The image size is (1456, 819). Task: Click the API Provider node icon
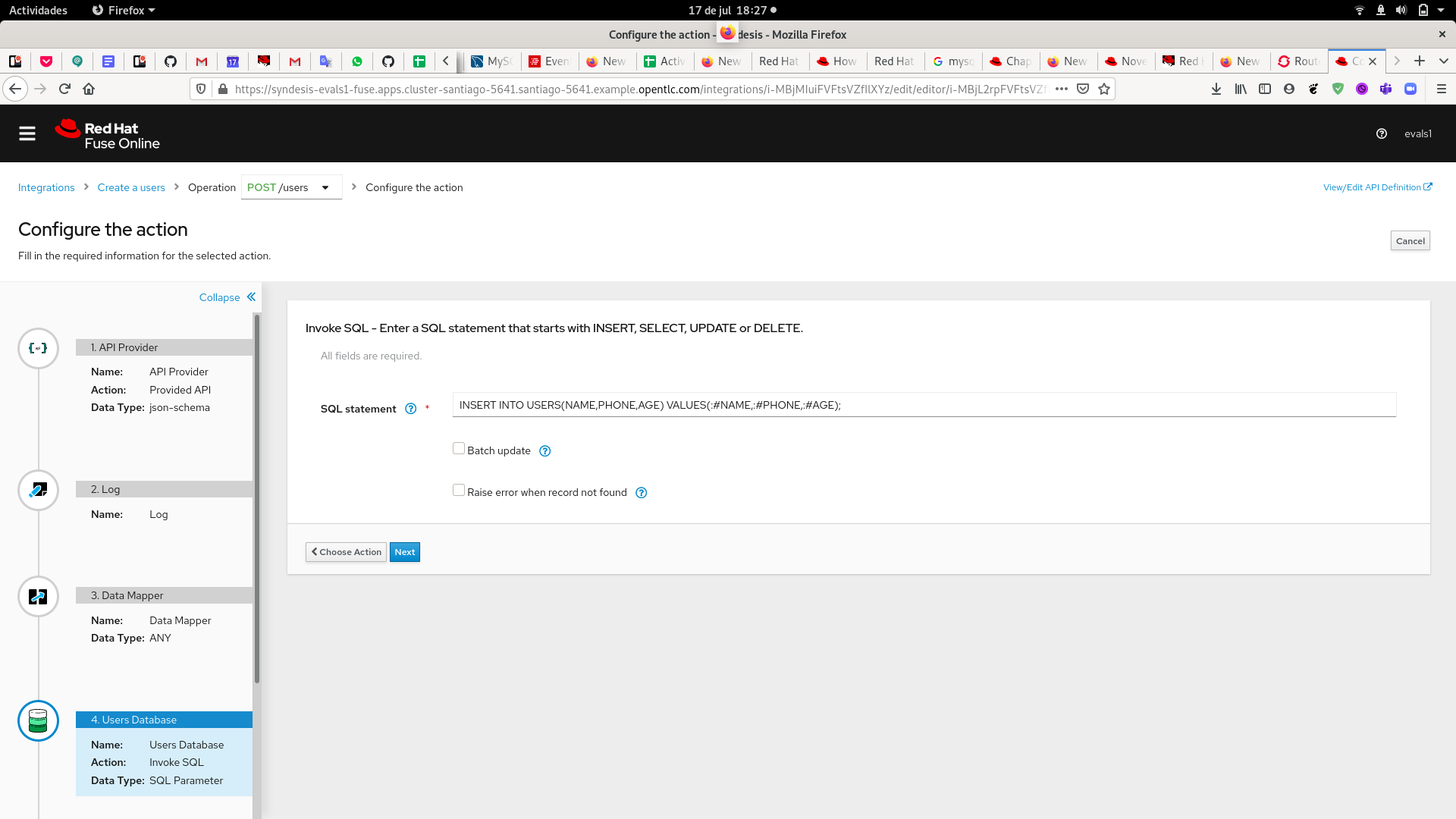37,347
